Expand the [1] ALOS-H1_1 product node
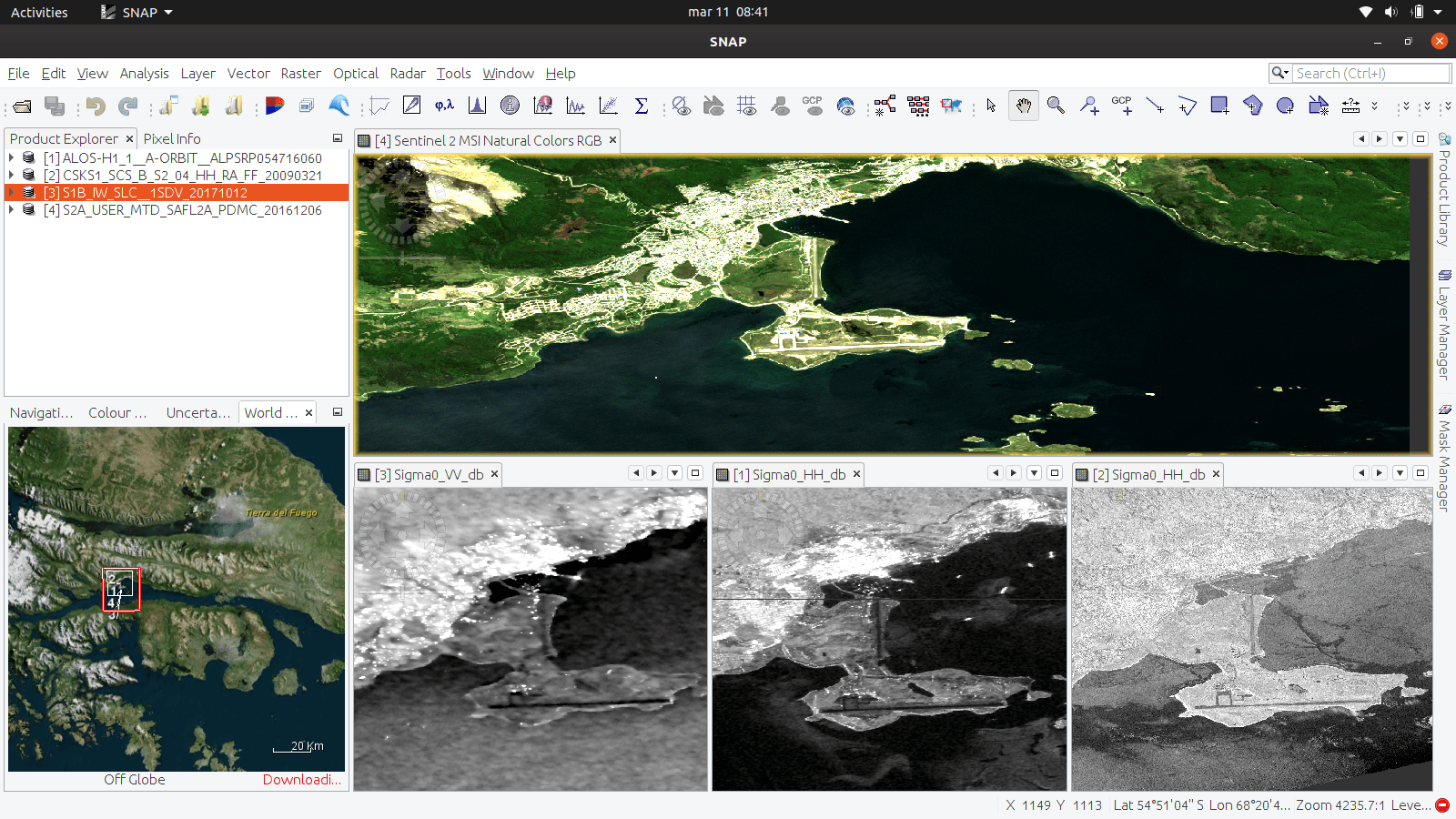Image resolution: width=1456 pixels, height=819 pixels. [x=12, y=158]
